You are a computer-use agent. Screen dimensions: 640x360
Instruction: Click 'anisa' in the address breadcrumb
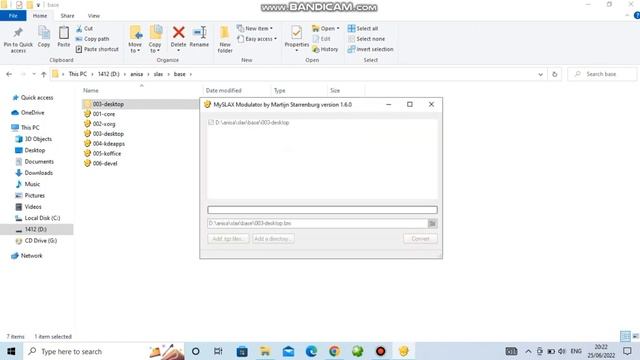[136, 74]
